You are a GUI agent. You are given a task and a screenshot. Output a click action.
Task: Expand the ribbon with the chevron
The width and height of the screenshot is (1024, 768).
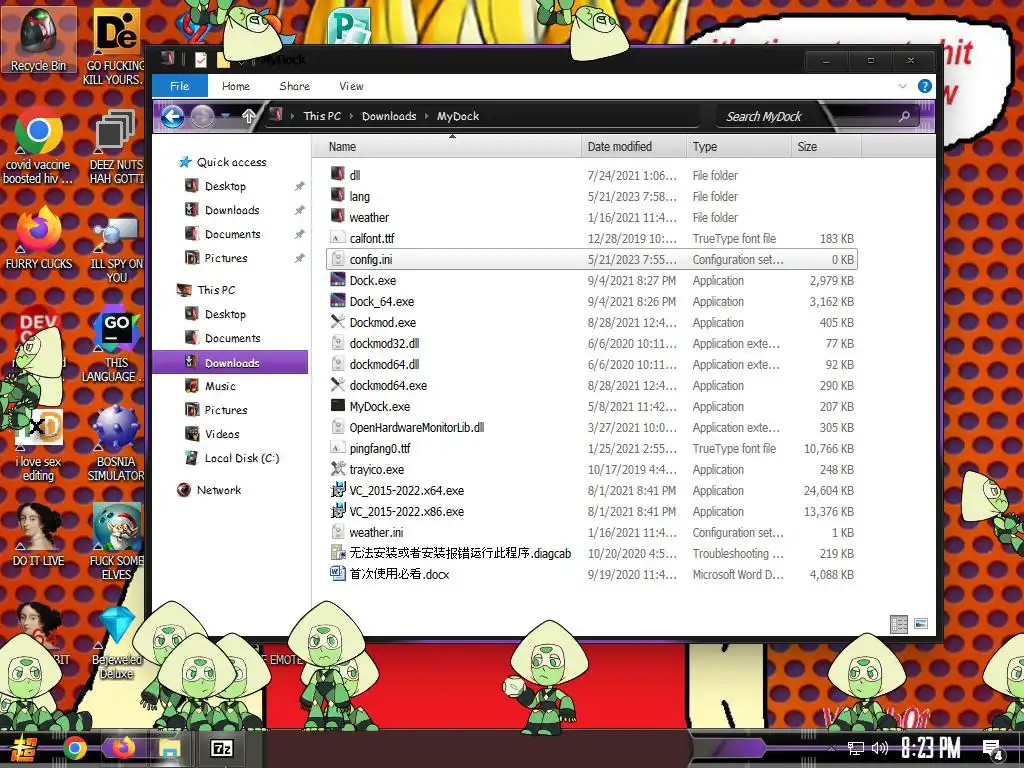point(903,86)
